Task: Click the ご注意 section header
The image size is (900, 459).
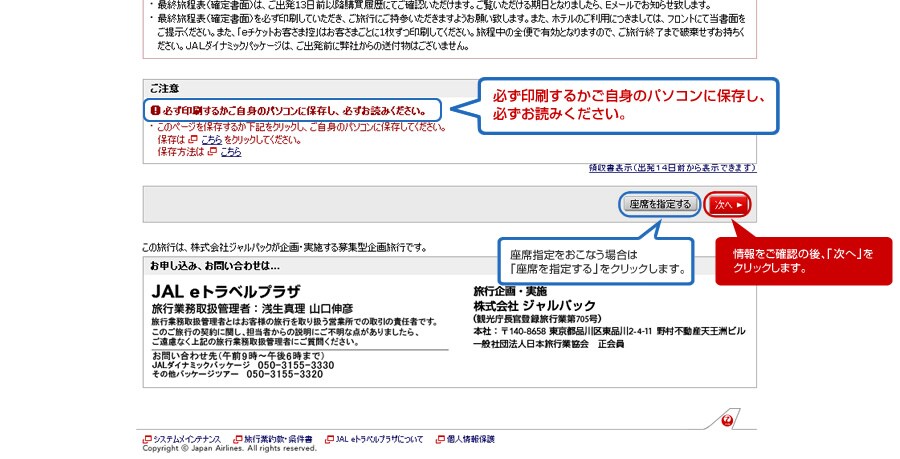Action: point(165,88)
